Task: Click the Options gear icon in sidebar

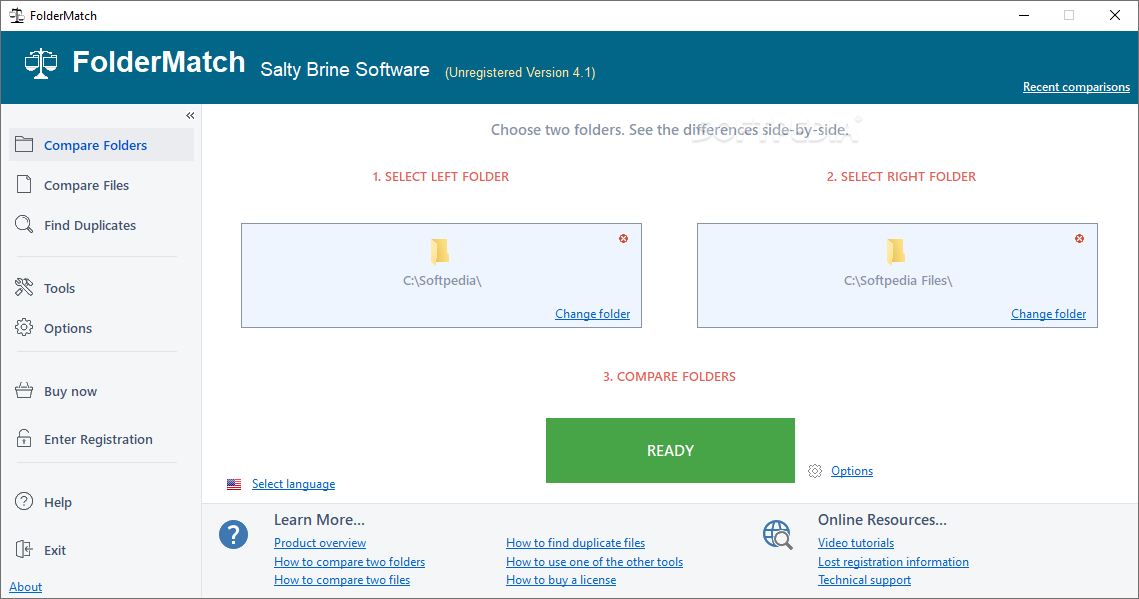Action: click(x=24, y=327)
